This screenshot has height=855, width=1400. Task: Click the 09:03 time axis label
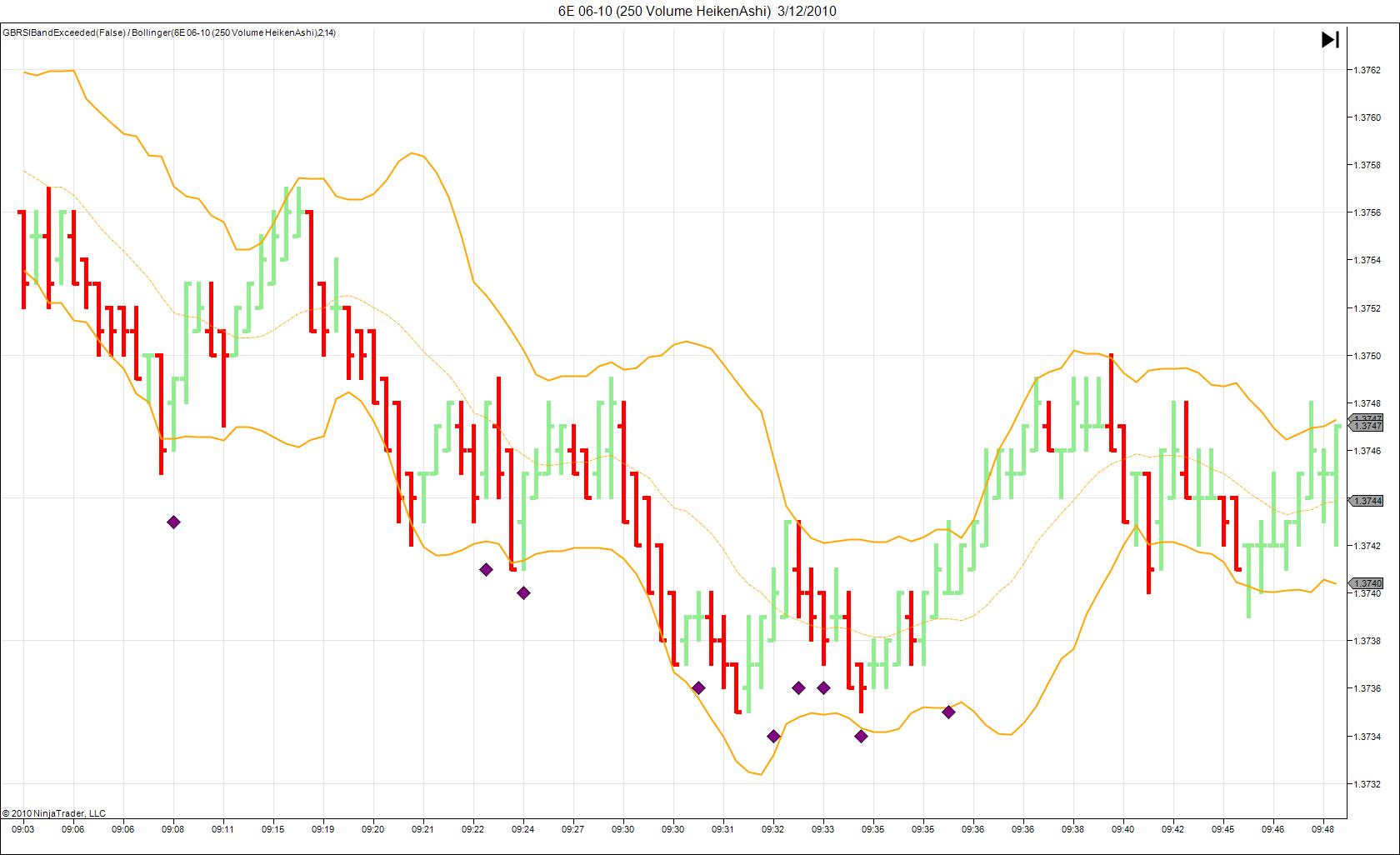(x=23, y=829)
